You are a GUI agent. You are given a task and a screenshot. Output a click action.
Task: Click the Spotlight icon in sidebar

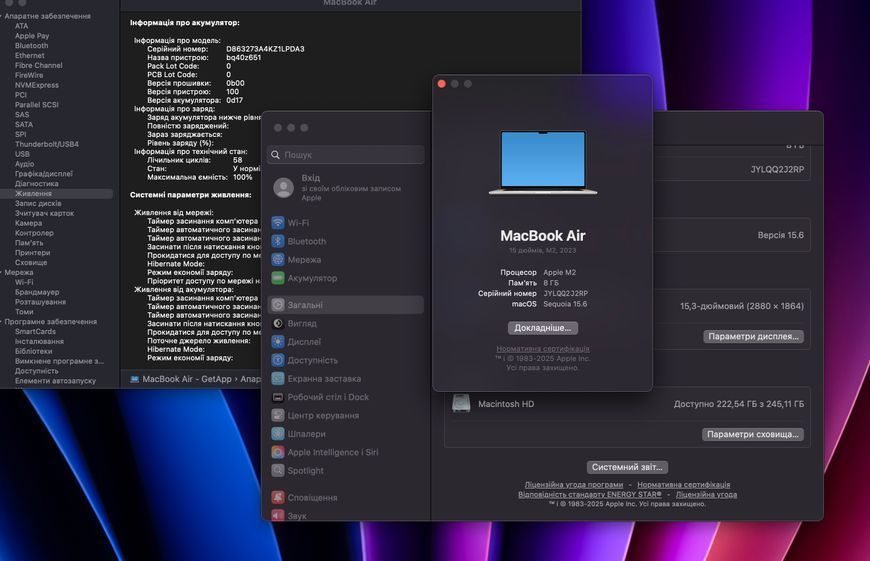(278, 470)
